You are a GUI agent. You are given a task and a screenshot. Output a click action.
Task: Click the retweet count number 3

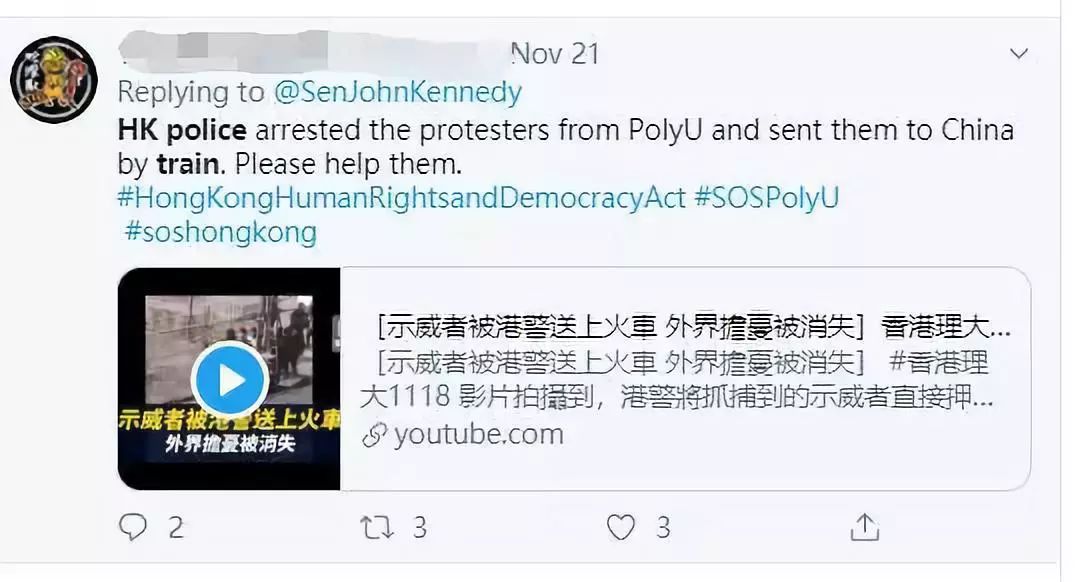click(x=420, y=528)
